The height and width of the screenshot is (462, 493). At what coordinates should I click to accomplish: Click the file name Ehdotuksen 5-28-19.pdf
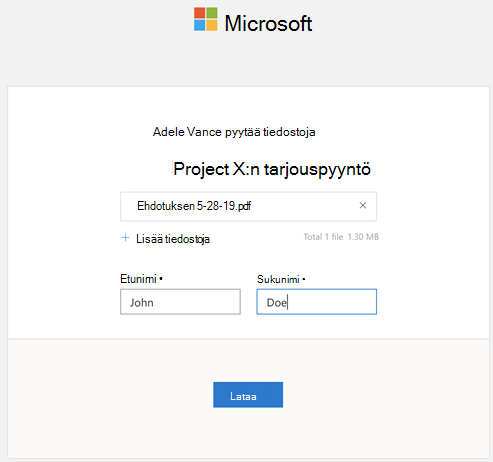click(x=194, y=206)
